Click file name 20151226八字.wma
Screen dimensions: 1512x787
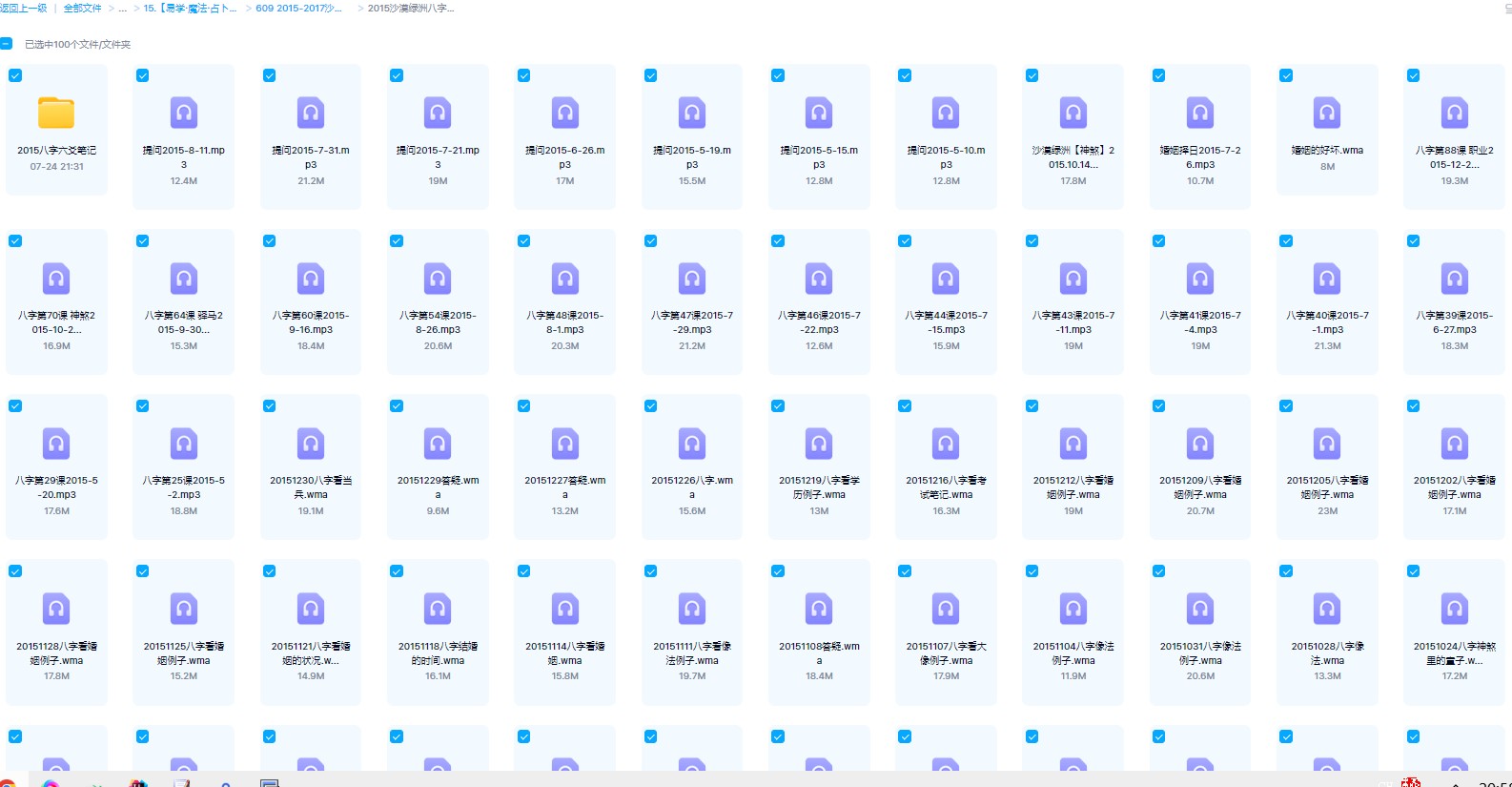click(x=692, y=487)
